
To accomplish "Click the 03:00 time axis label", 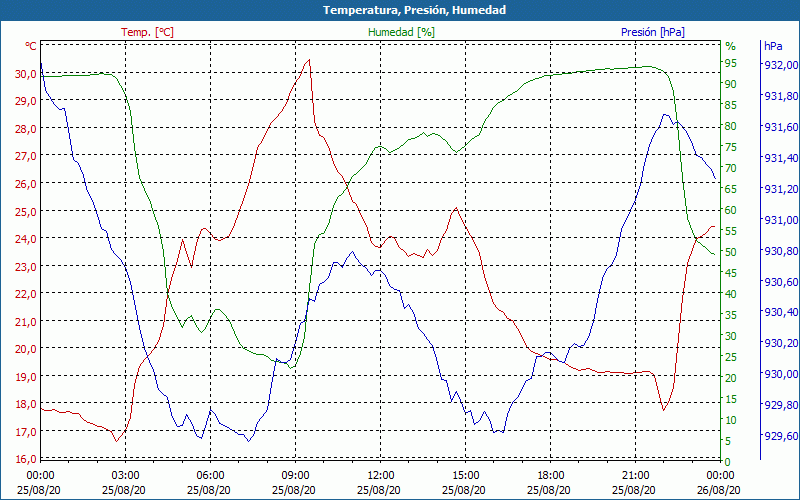I will click(126, 476).
